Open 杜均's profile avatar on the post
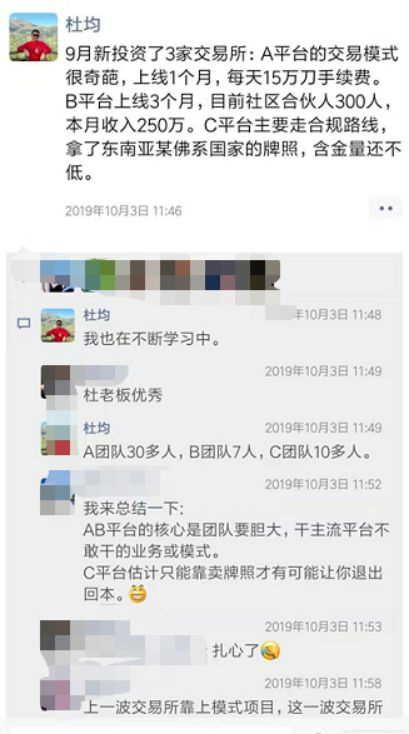The width and height of the screenshot is (409, 734). point(33,37)
